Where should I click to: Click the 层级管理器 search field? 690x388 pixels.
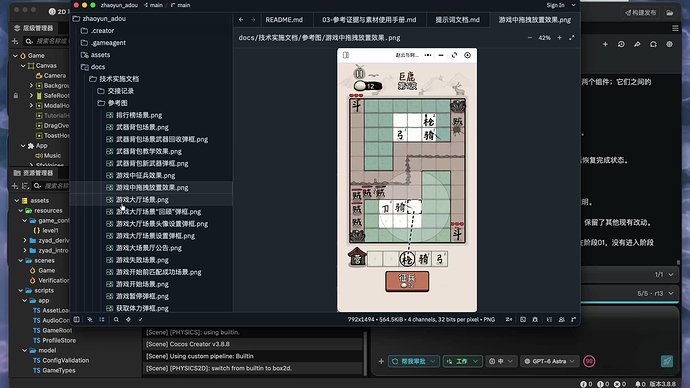(x=47, y=41)
